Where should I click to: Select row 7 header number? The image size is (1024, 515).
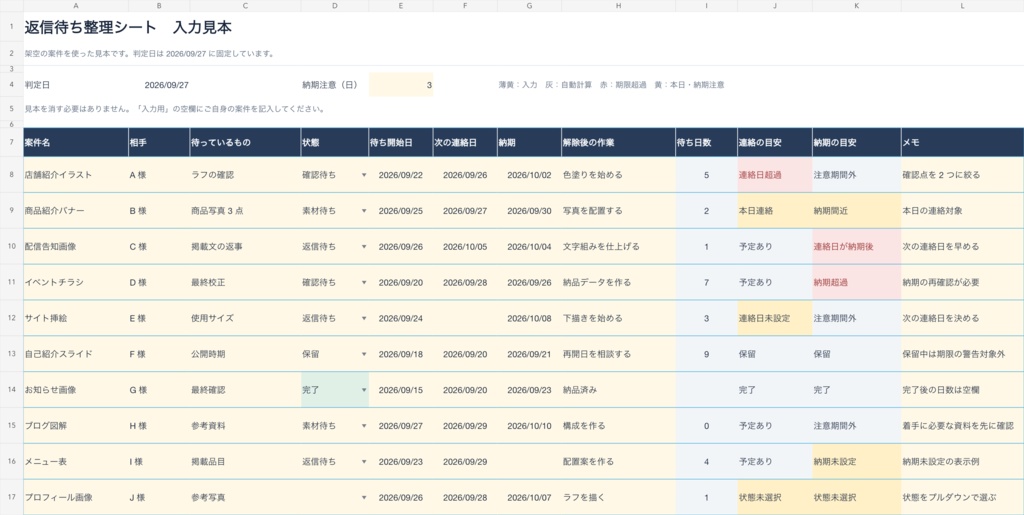(12, 142)
